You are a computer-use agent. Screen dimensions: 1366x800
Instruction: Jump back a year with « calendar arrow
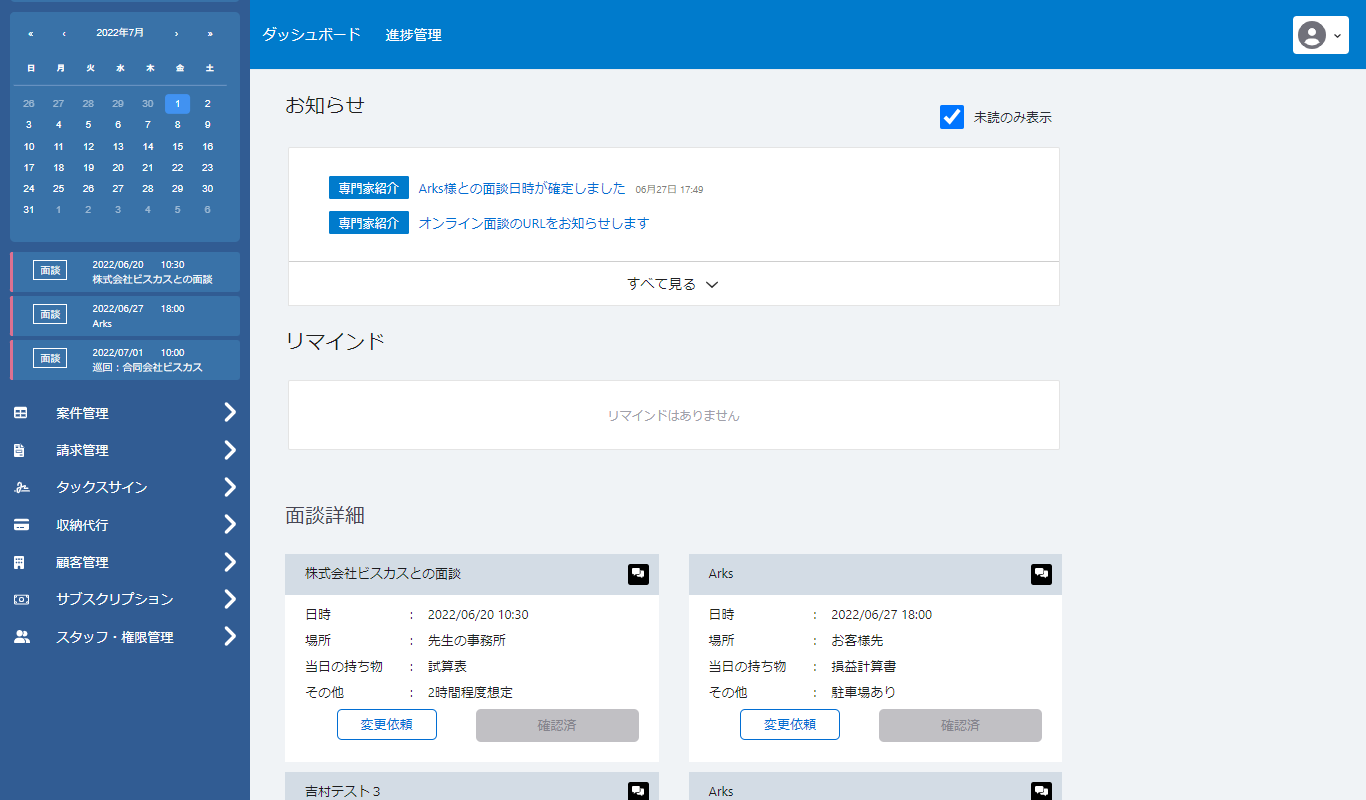30,32
